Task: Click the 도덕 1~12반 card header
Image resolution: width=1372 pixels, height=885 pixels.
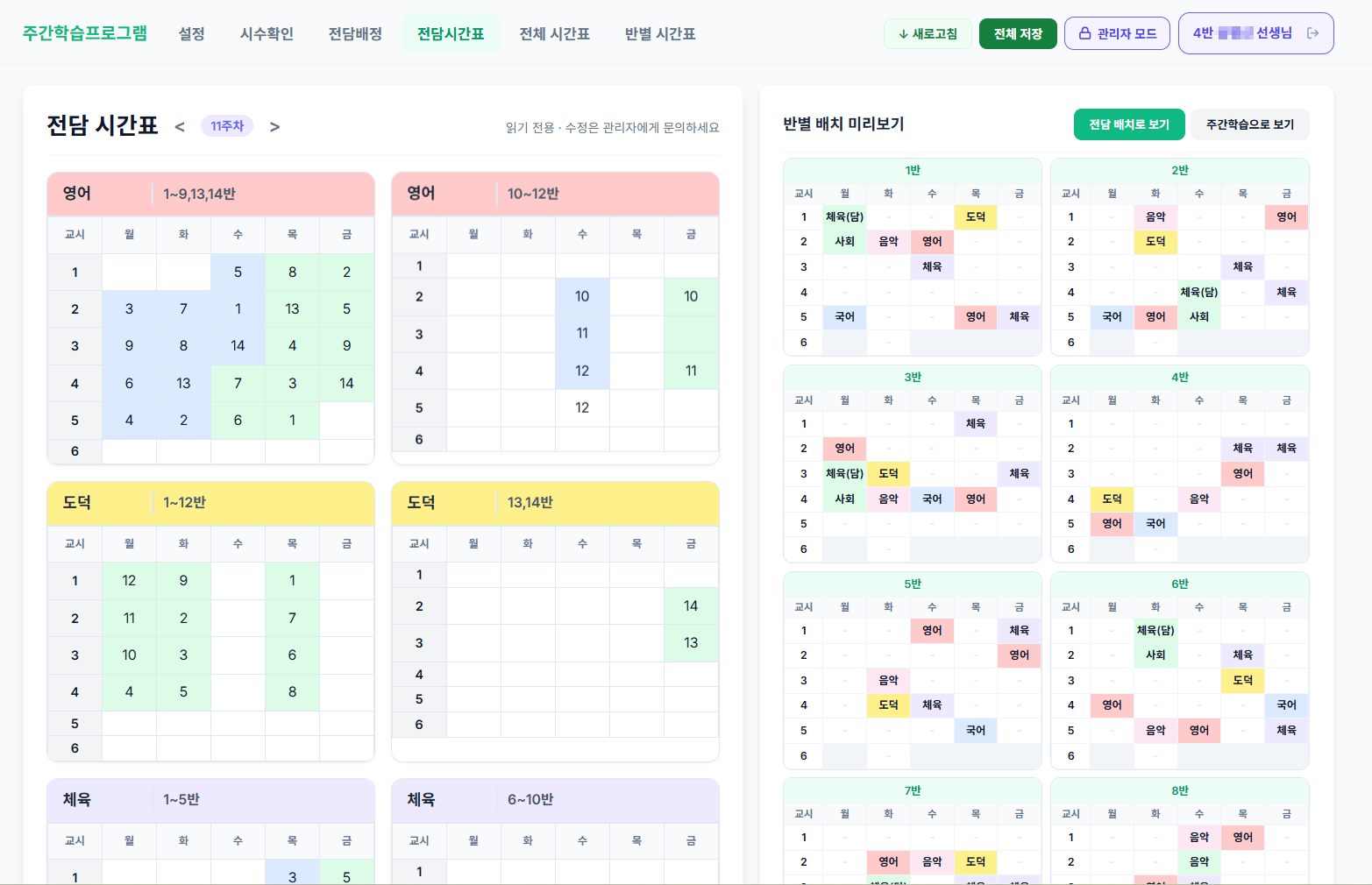Action: (210, 503)
